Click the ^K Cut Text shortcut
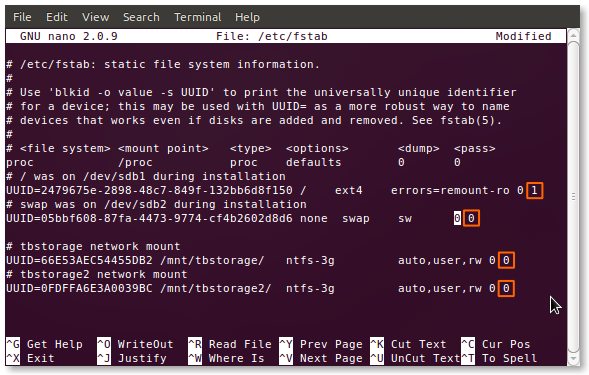 pyautogui.click(x=408, y=344)
